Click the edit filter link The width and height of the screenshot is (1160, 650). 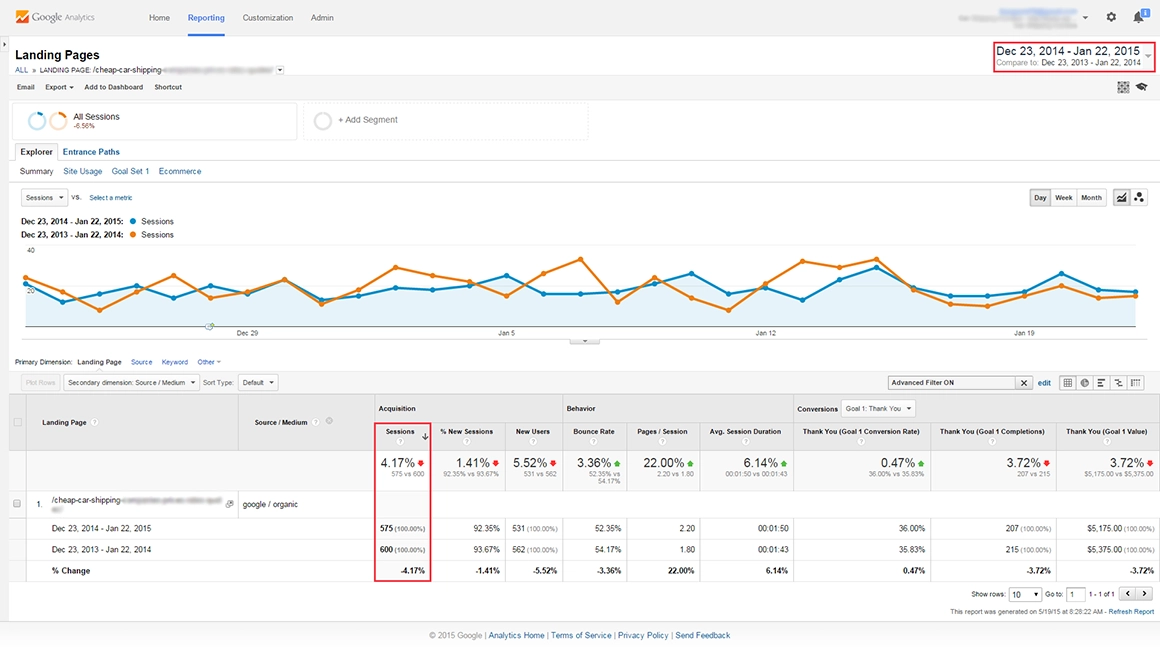[x=1044, y=383]
